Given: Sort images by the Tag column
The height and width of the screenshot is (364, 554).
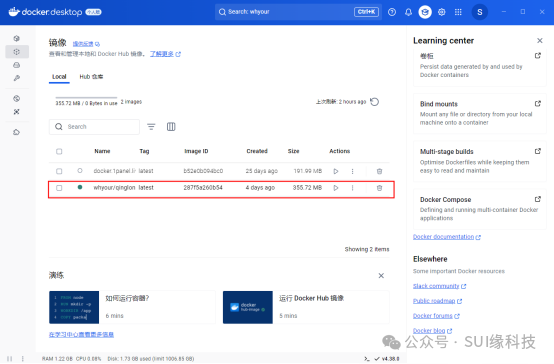Looking at the screenshot, I should [x=144, y=151].
